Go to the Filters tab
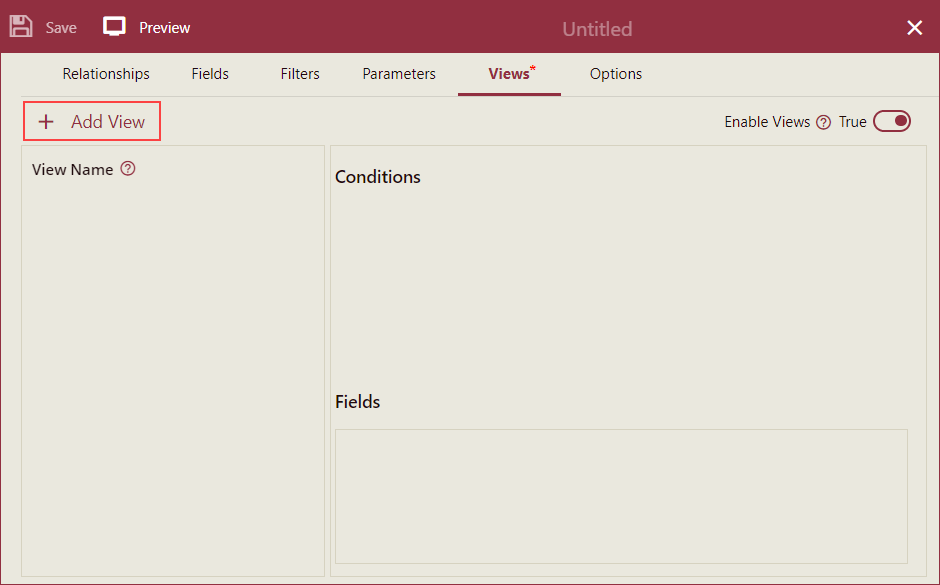Screen dimensions: 940x585 [300, 74]
